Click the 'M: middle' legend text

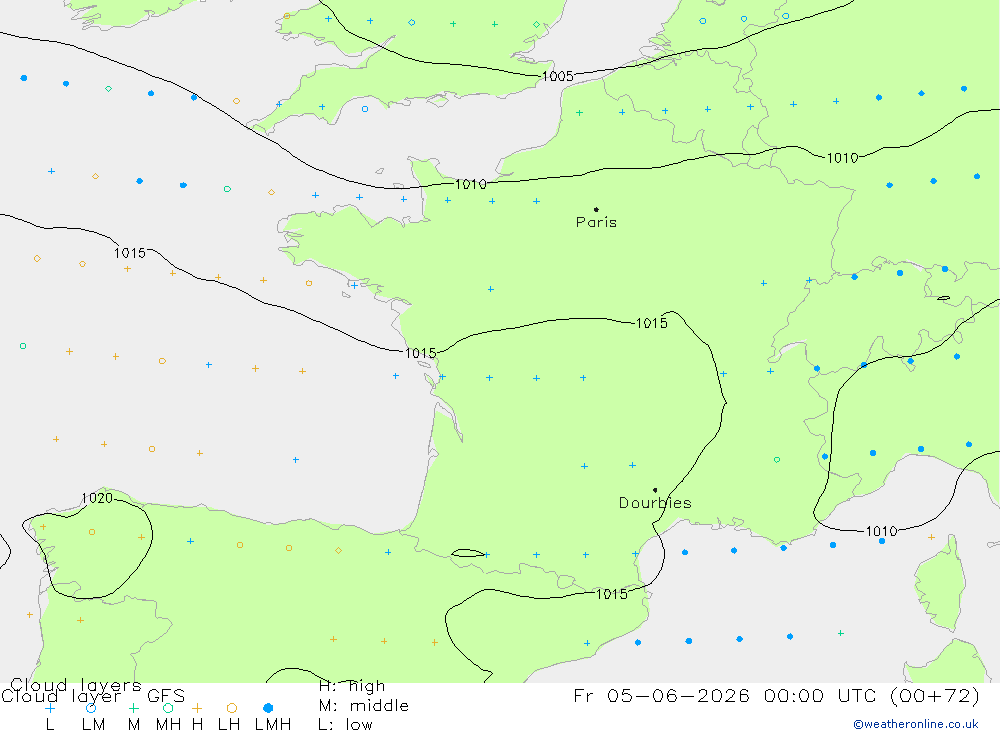click(364, 706)
